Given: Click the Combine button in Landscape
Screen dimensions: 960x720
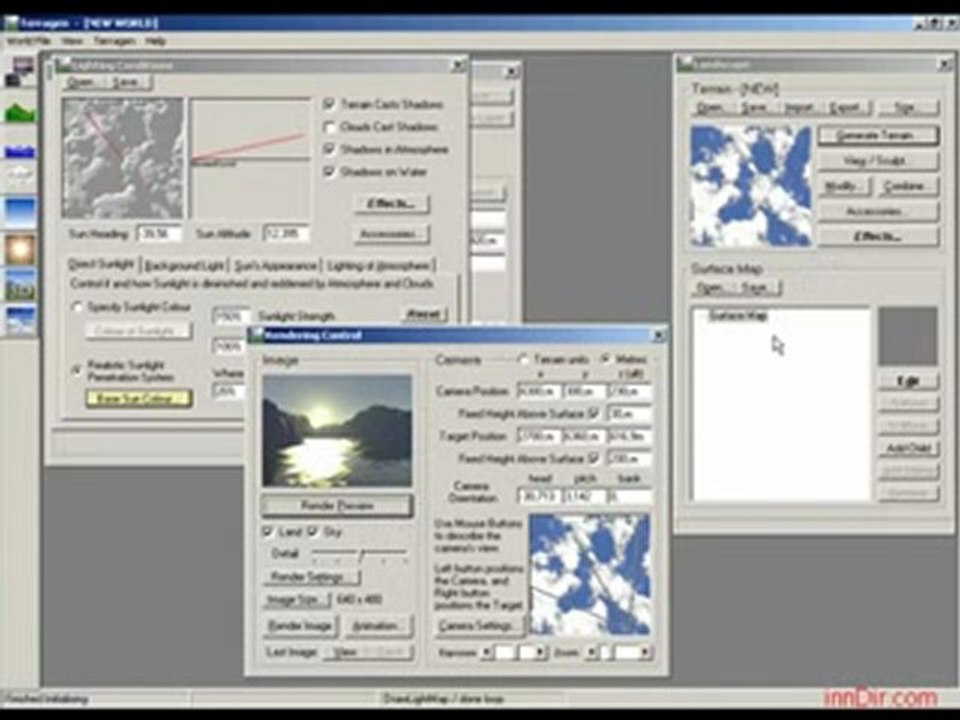Looking at the screenshot, I should click(907, 186).
